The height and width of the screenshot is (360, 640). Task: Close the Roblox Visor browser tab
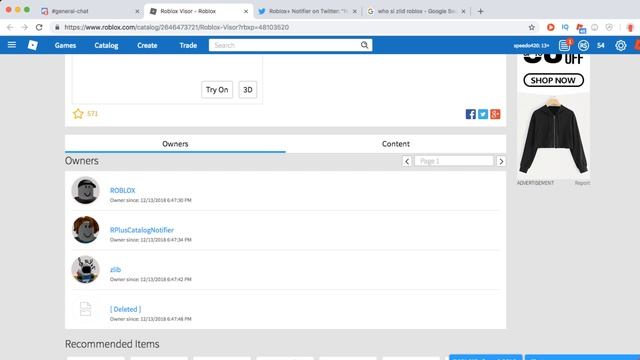tap(246, 11)
